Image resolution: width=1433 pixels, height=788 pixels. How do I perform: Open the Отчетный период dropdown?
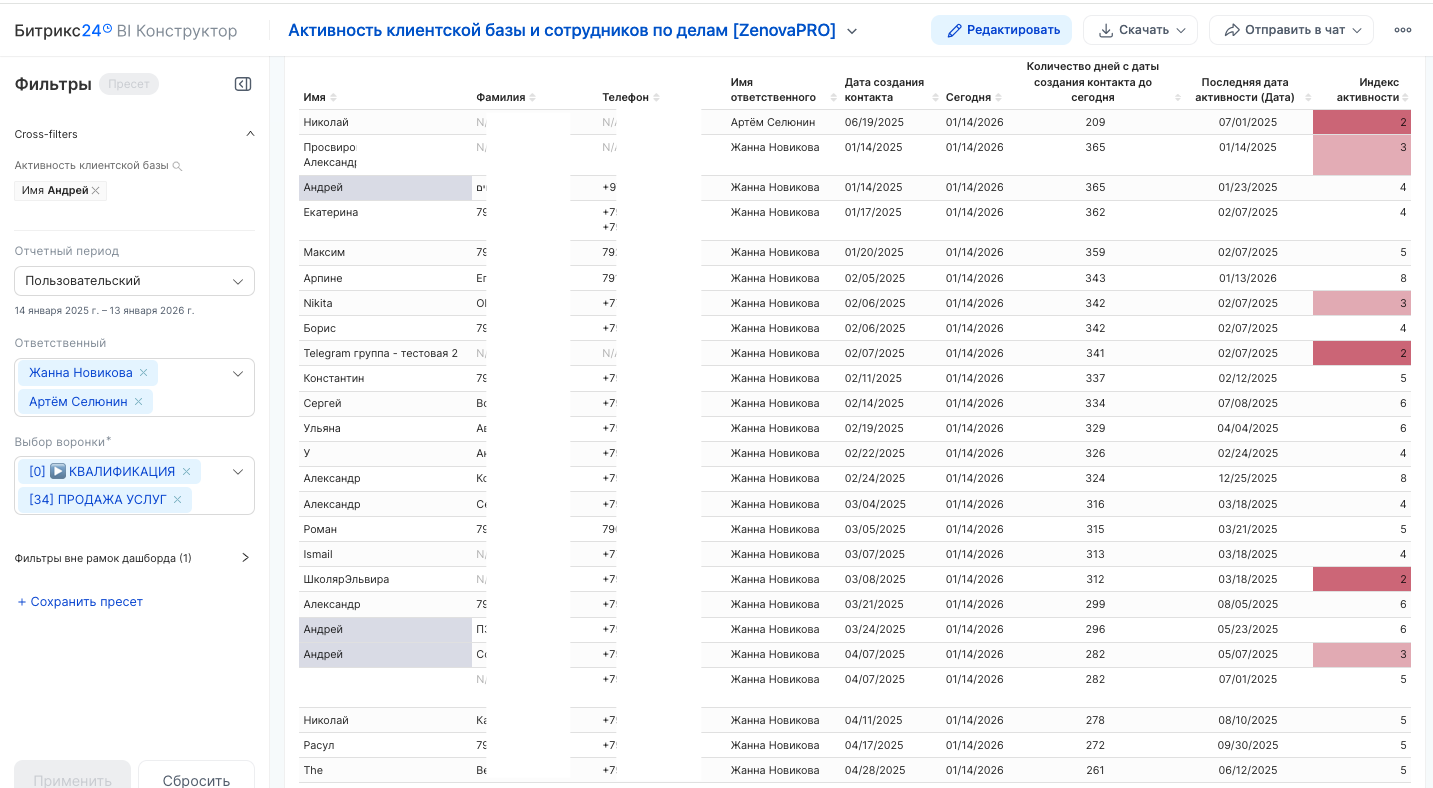coord(134,281)
